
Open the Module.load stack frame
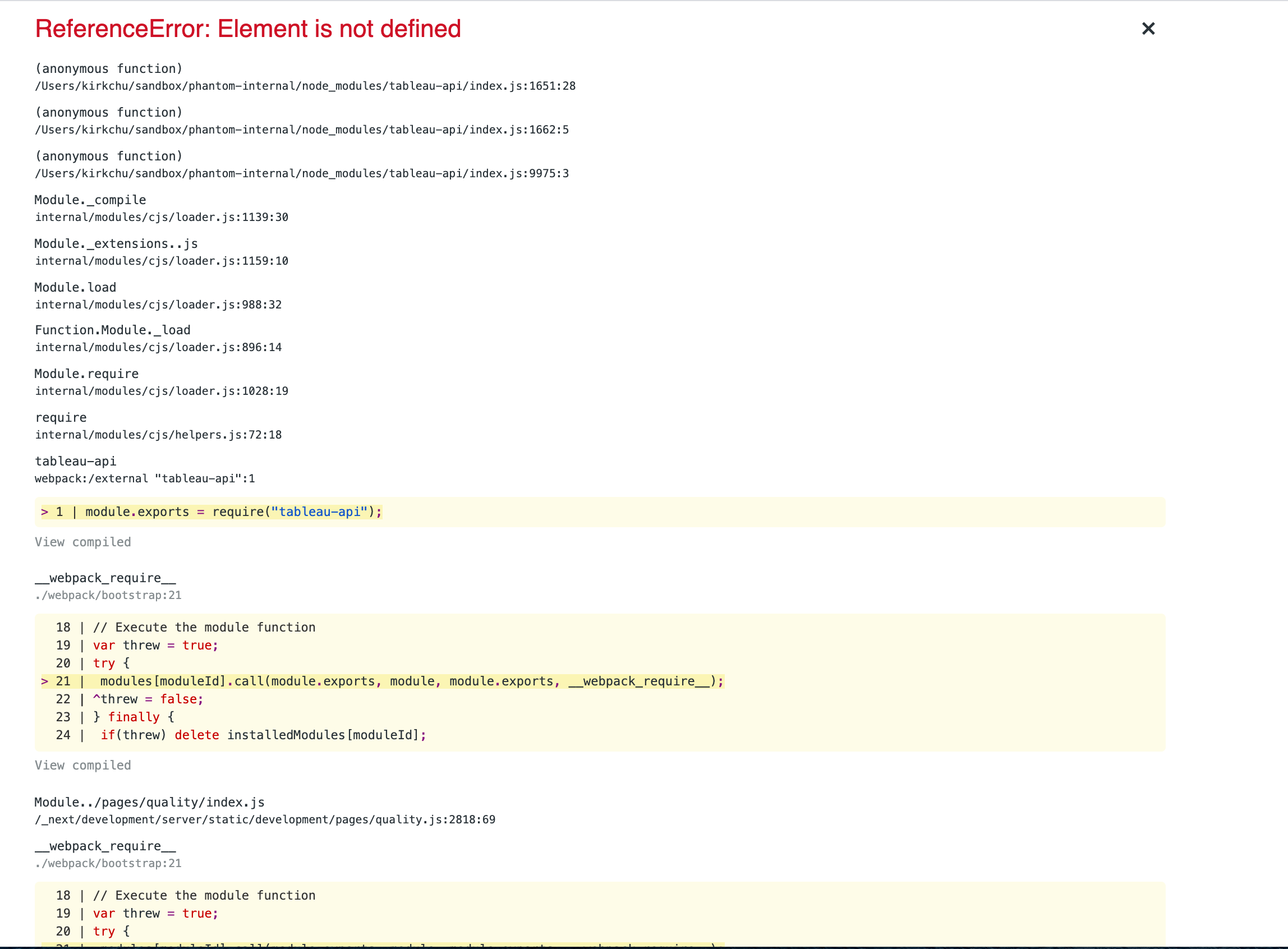coord(75,287)
